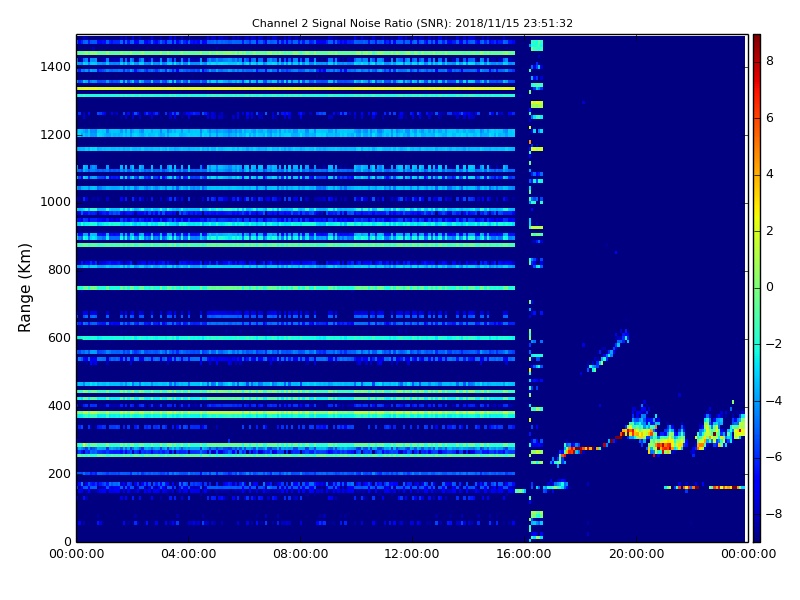Click the dark red top of the colorbar

[x=757, y=43]
